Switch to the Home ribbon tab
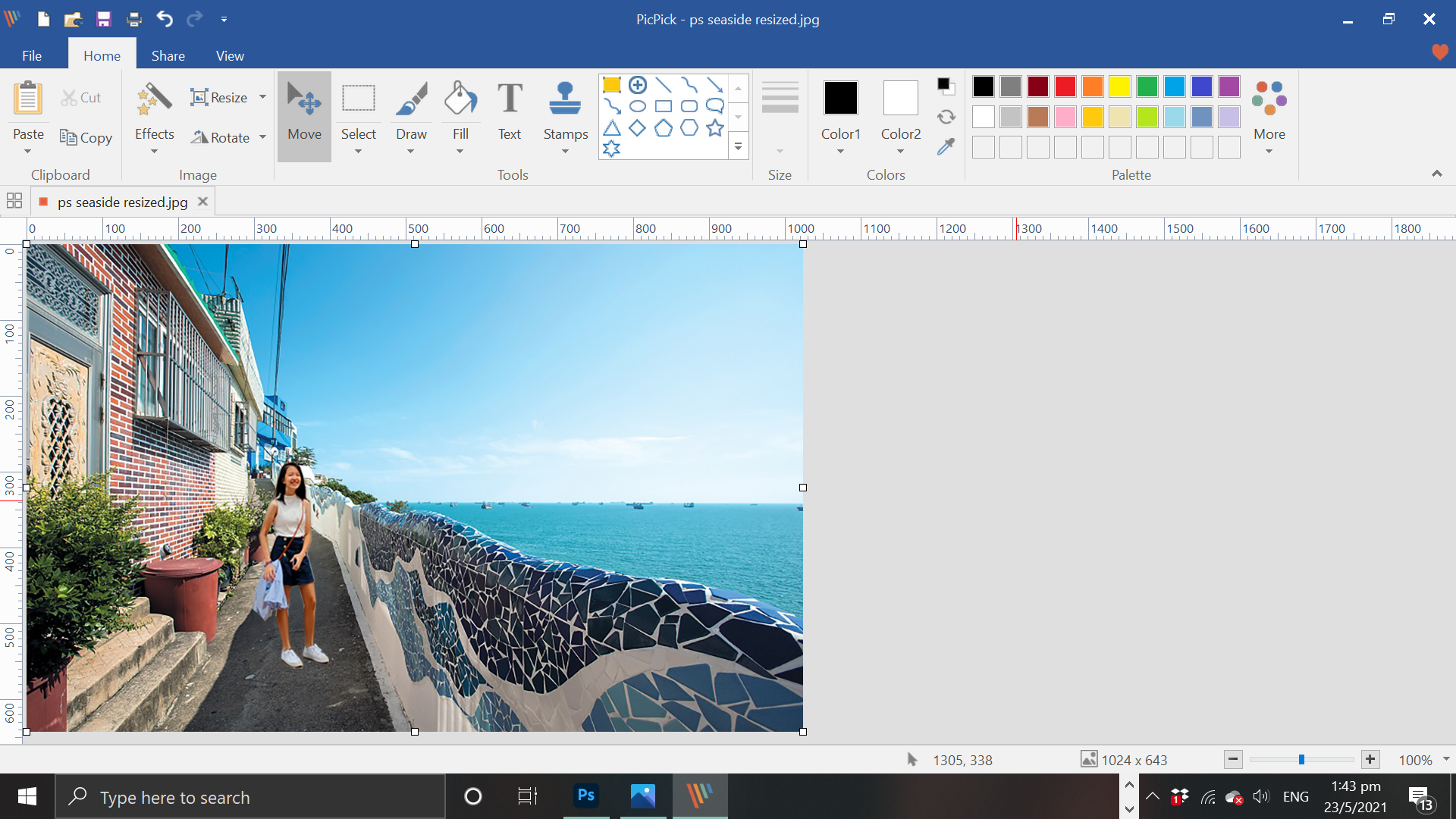Image resolution: width=1456 pixels, height=819 pixels. [x=102, y=55]
